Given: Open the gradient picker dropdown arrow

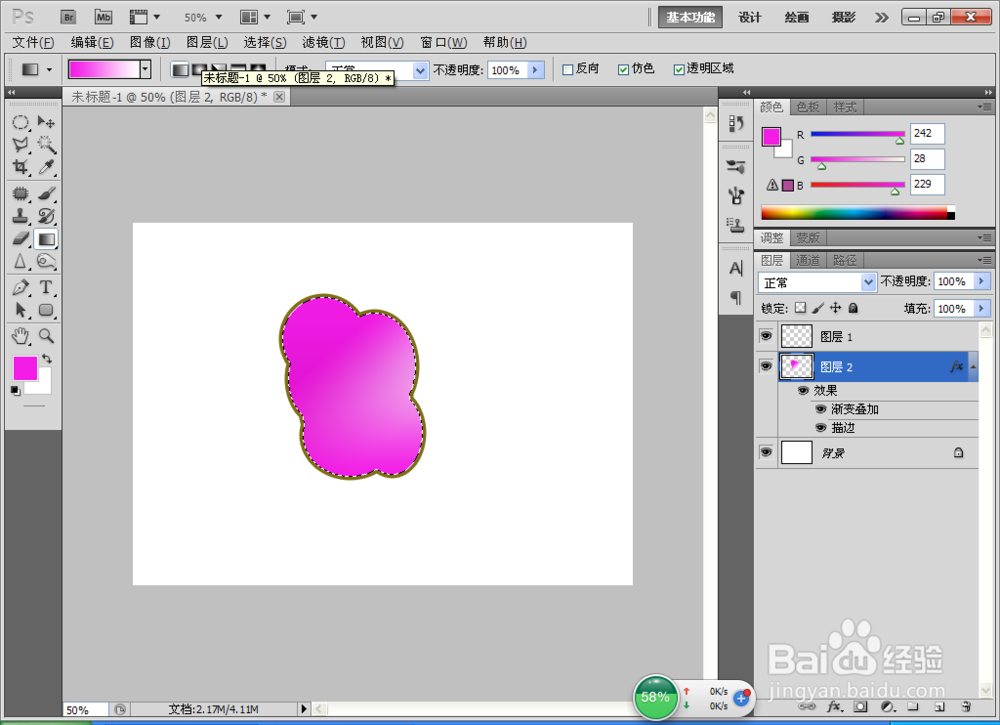Looking at the screenshot, I should [x=145, y=70].
